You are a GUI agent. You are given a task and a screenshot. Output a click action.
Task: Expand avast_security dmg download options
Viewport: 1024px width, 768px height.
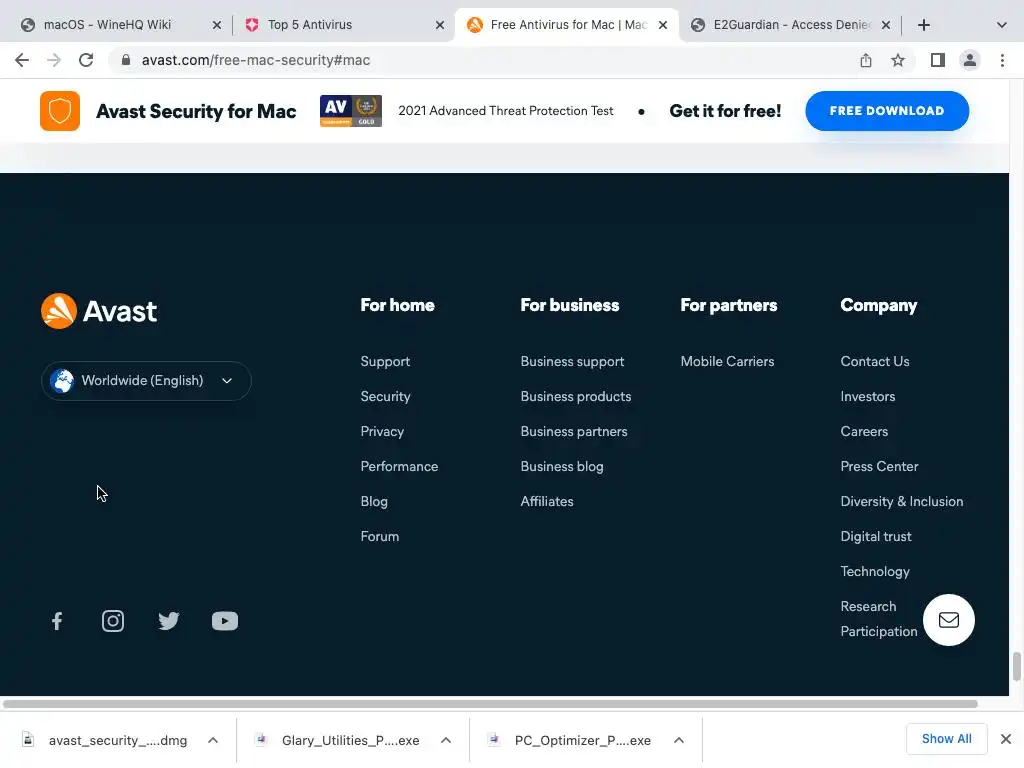tap(213, 740)
